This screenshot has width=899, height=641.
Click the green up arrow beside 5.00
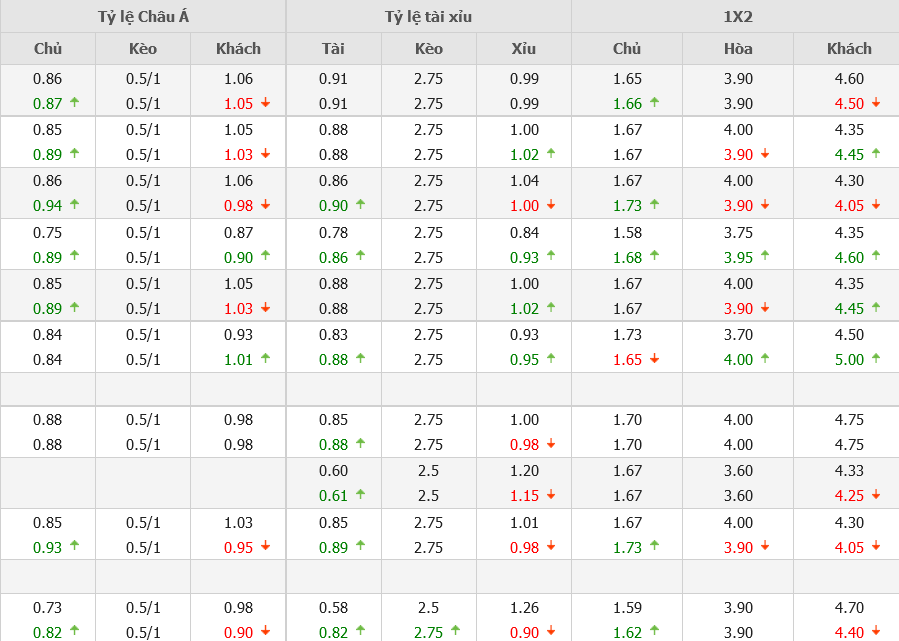coord(876,358)
